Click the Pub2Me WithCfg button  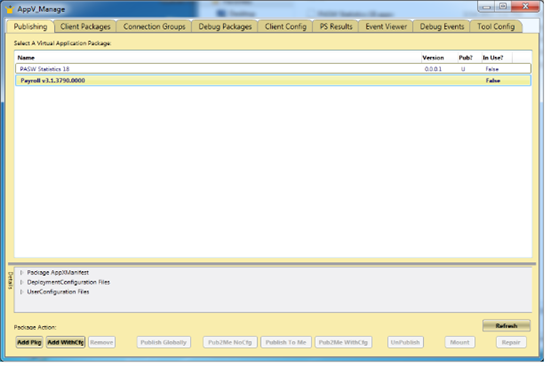(343, 342)
